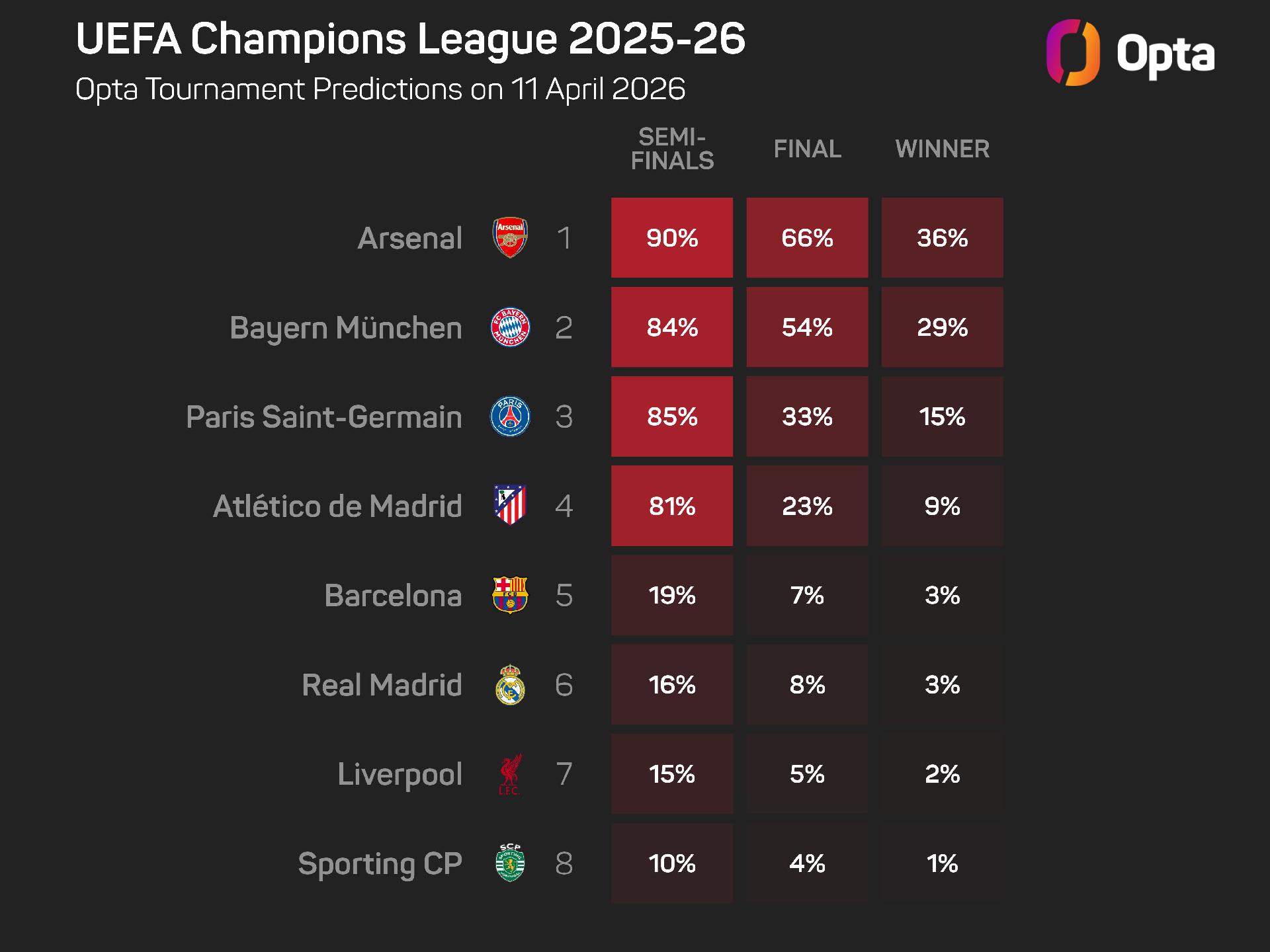Click the chart title UEFA Champions League 2025-26

[411, 38]
